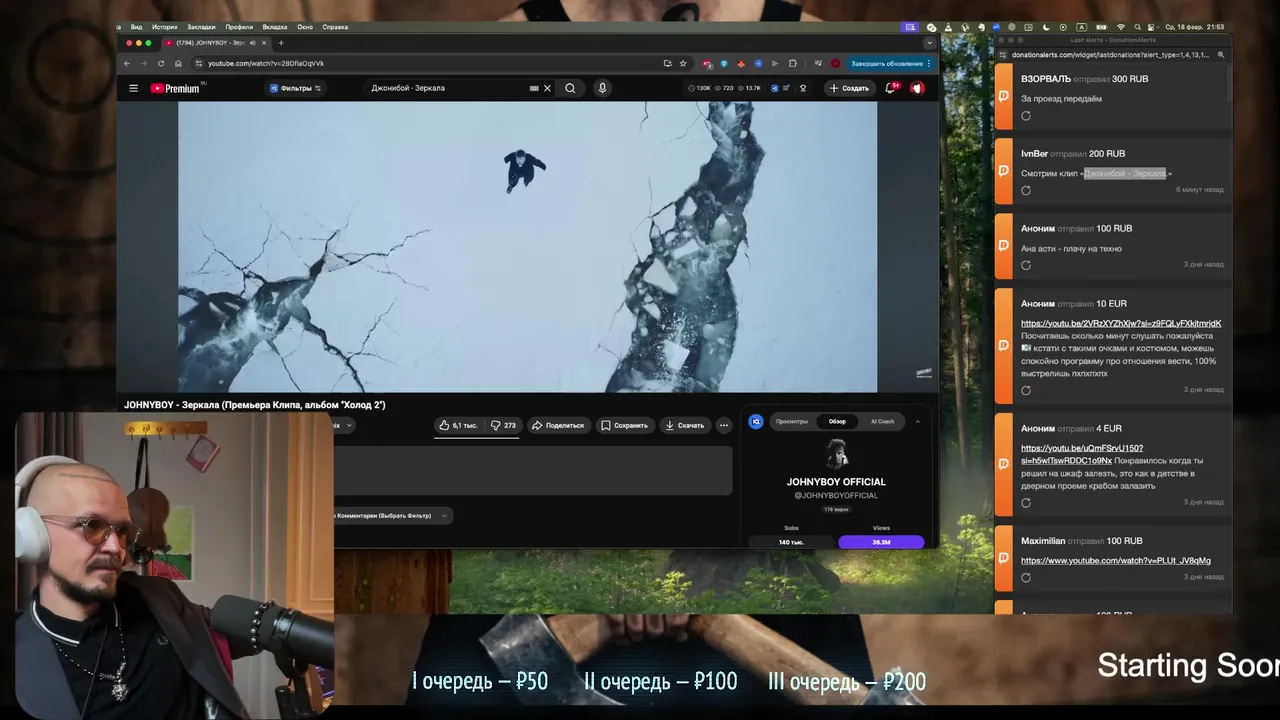Viewport: 1280px width, 720px height.
Task: Dislike the video showing 273
Action: click(505, 425)
